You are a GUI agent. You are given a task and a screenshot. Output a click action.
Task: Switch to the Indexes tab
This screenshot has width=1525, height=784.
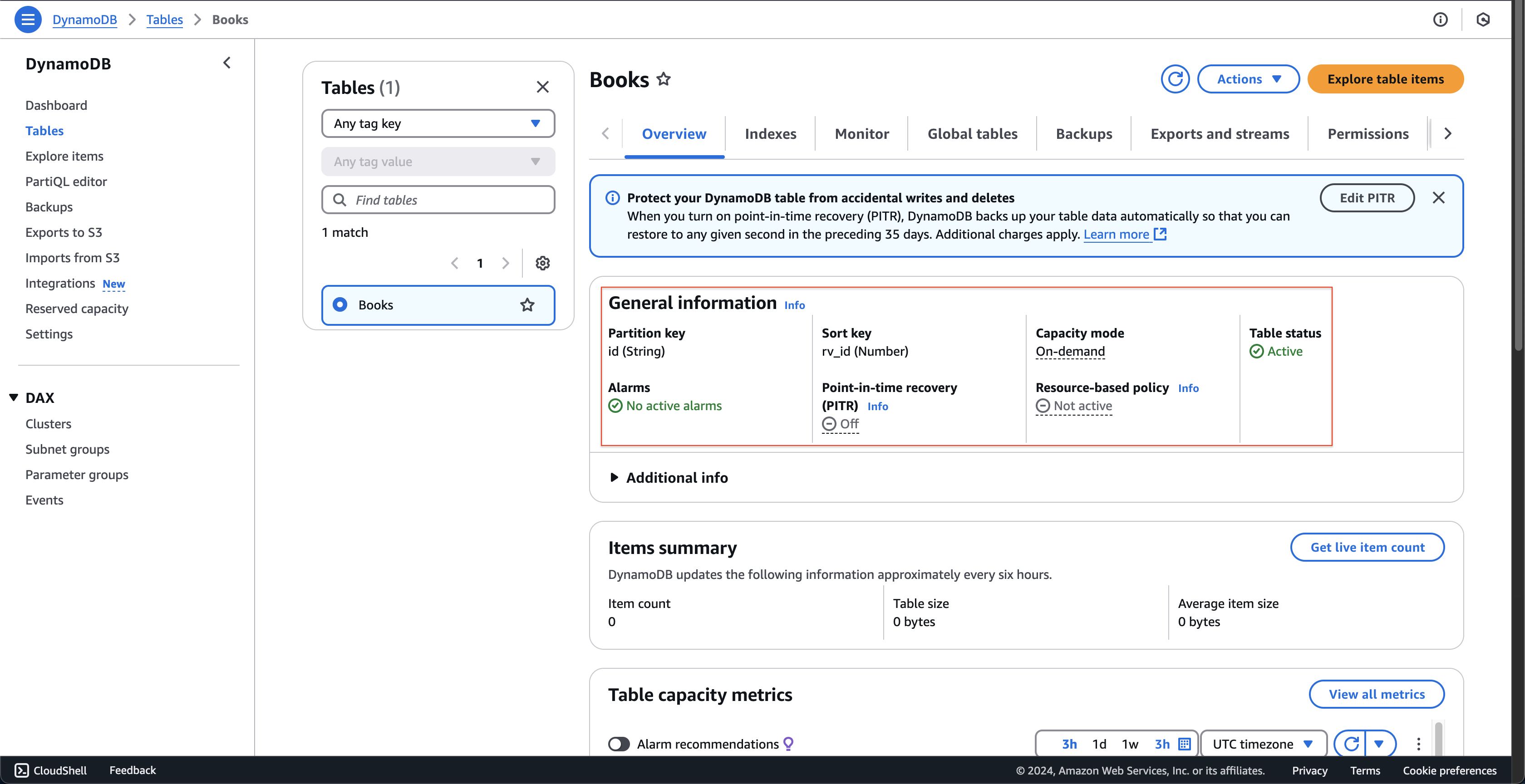[x=770, y=134]
